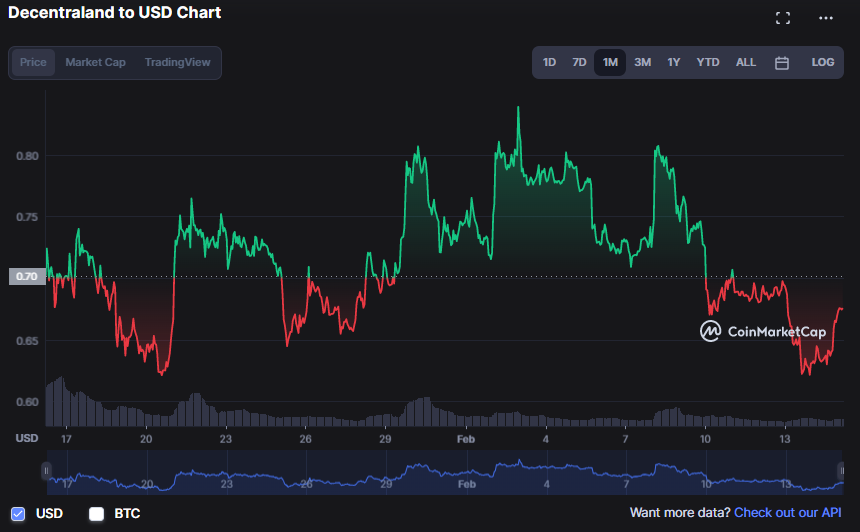Click the Feb x-axis date label

(x=466, y=439)
